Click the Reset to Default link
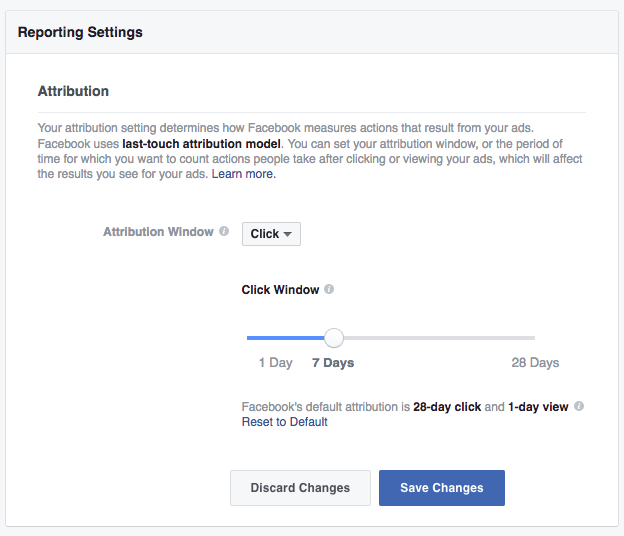The height and width of the screenshot is (536, 624). click(x=285, y=422)
